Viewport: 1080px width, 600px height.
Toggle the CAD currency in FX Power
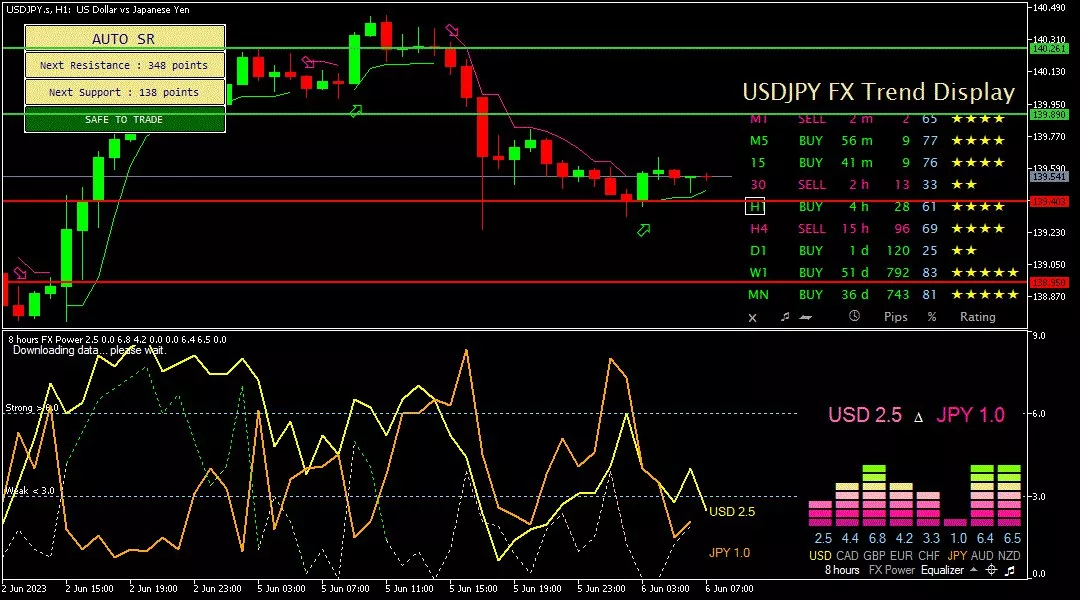click(847, 555)
